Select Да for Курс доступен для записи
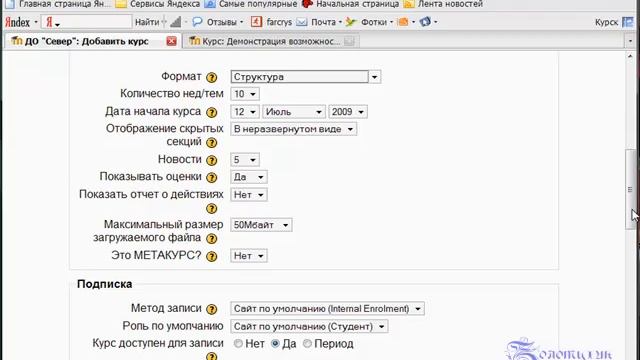The image size is (640, 360). coord(276,344)
